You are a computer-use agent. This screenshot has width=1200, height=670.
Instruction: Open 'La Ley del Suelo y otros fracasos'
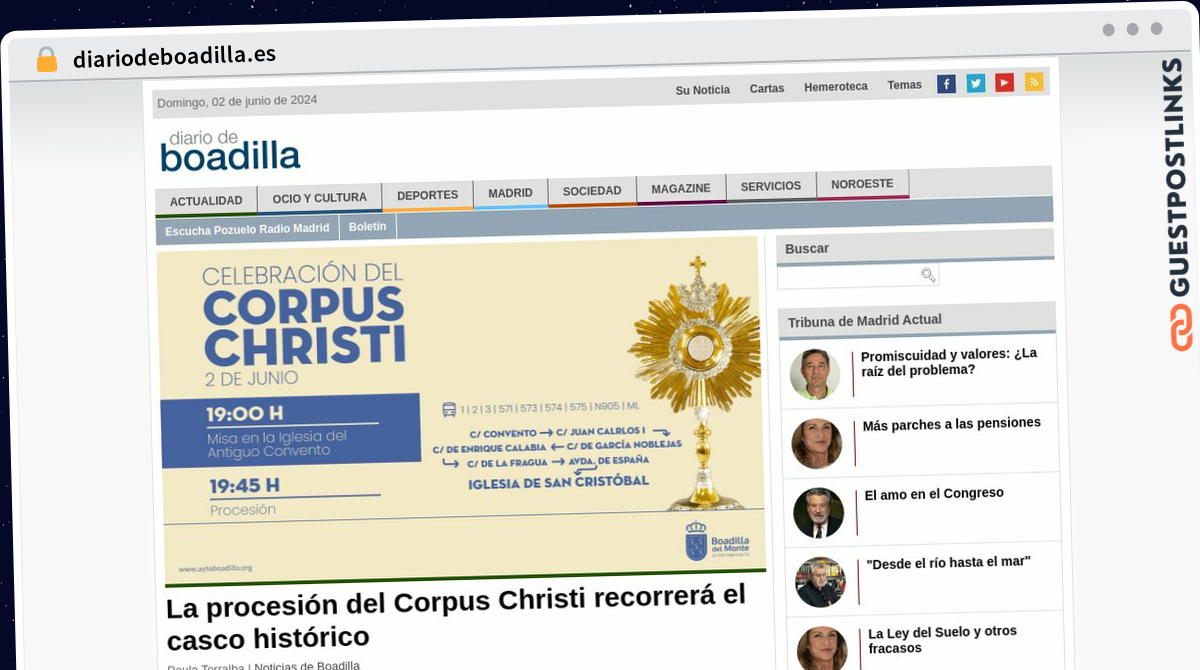[x=942, y=639]
